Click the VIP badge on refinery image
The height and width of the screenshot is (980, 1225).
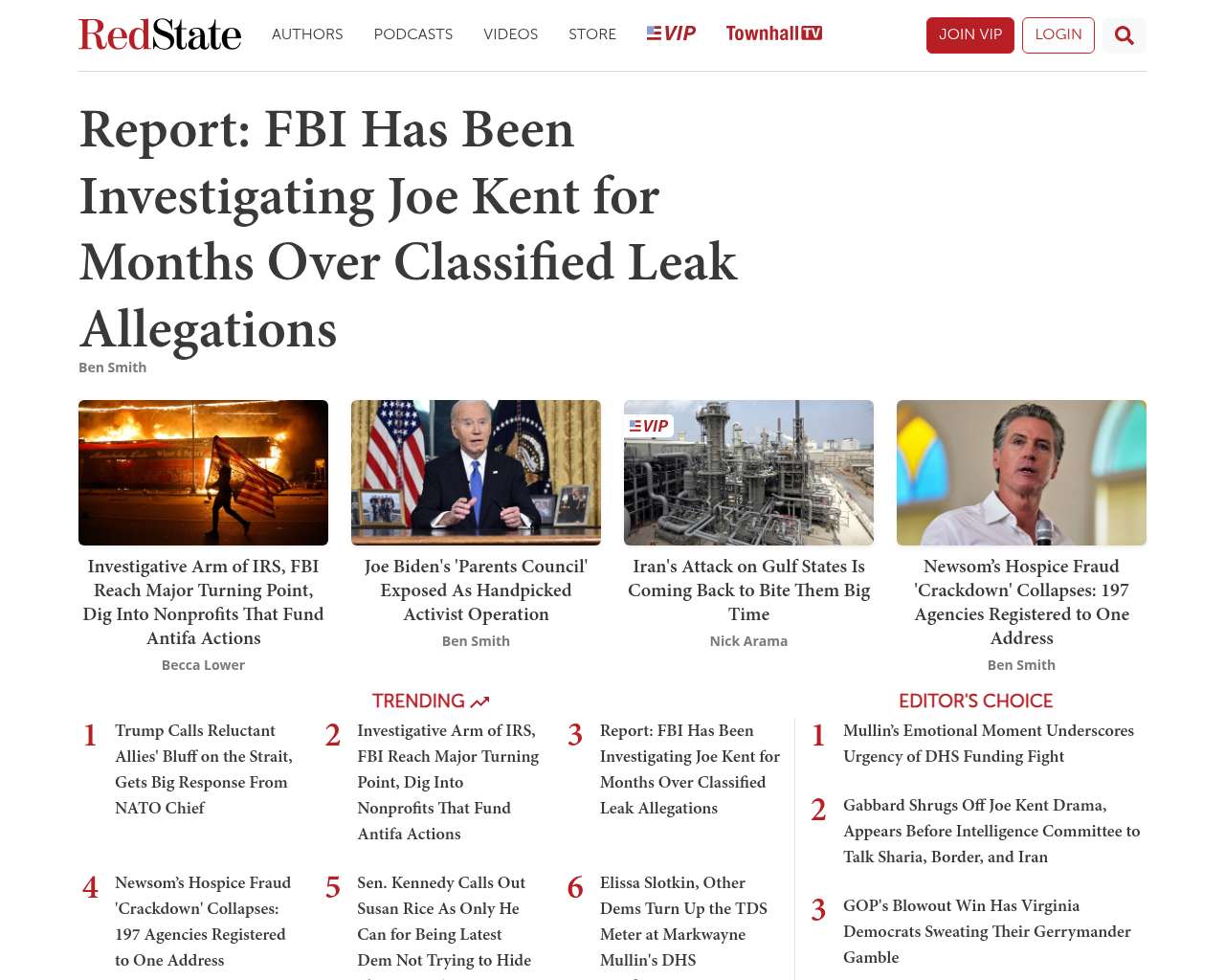tap(649, 426)
